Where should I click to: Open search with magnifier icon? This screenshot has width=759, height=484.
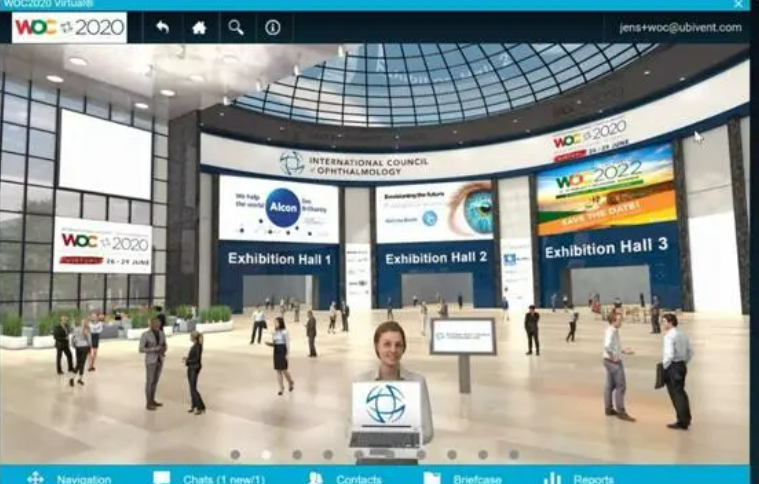[236, 27]
